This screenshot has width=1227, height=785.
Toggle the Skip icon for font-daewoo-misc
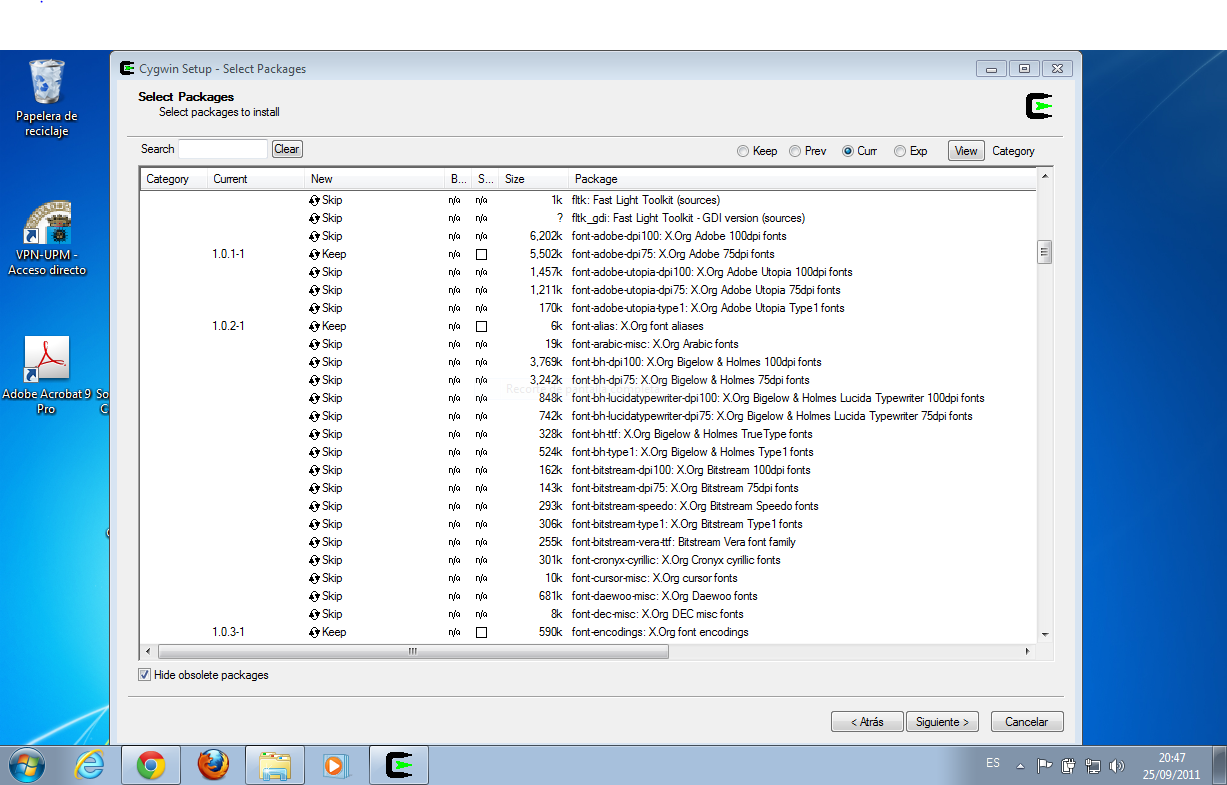pos(315,596)
